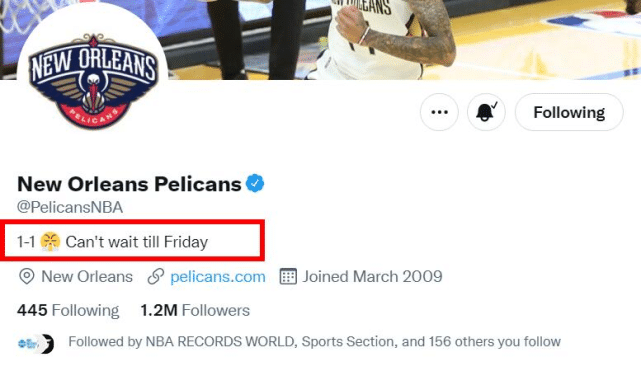The image size is (641, 371).
Task: Click the location pin icon
Action: pyautogui.click(x=27, y=277)
